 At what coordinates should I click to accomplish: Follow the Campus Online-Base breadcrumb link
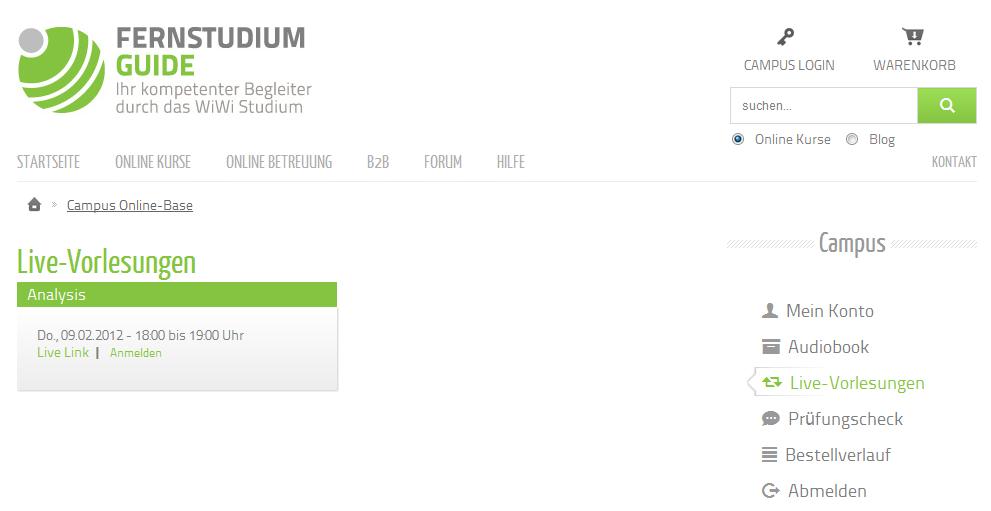click(130, 205)
